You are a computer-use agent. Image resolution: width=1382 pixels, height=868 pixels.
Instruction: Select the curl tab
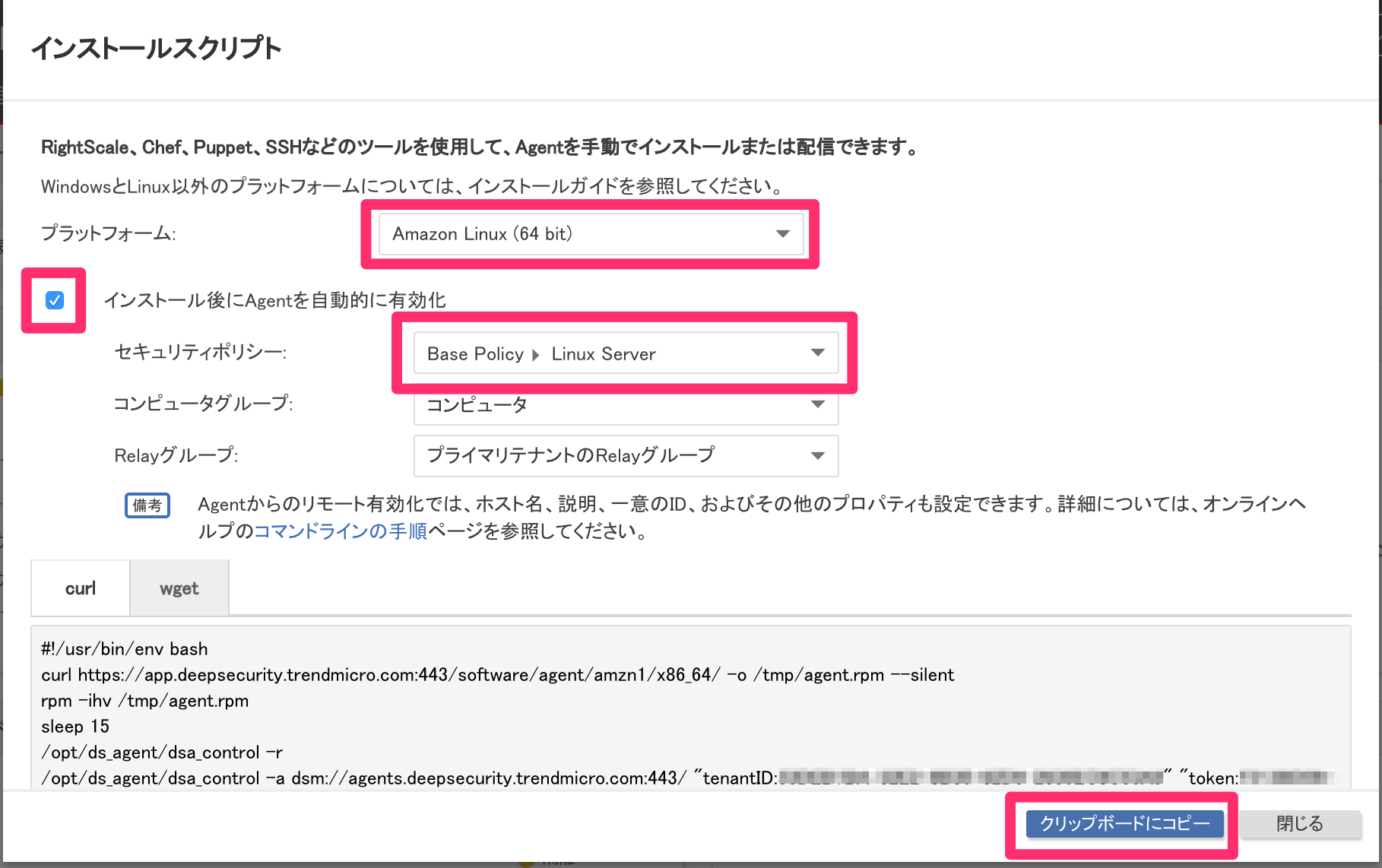coord(80,587)
